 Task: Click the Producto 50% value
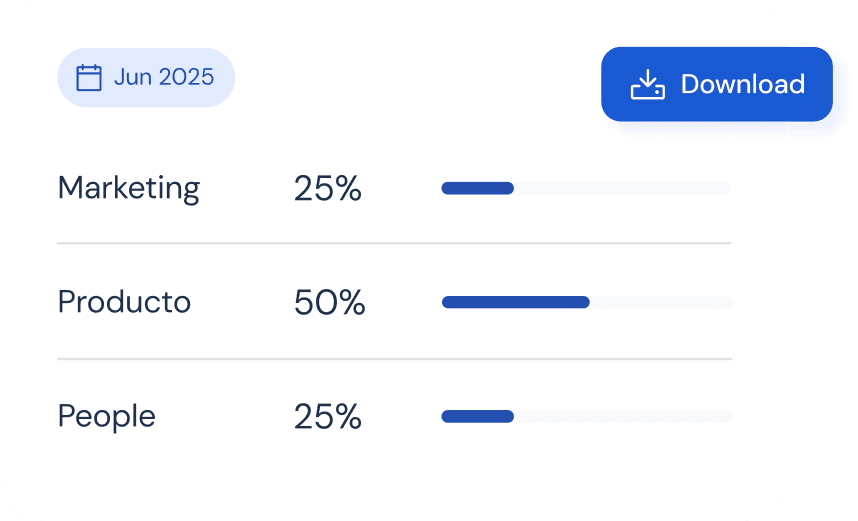(329, 302)
